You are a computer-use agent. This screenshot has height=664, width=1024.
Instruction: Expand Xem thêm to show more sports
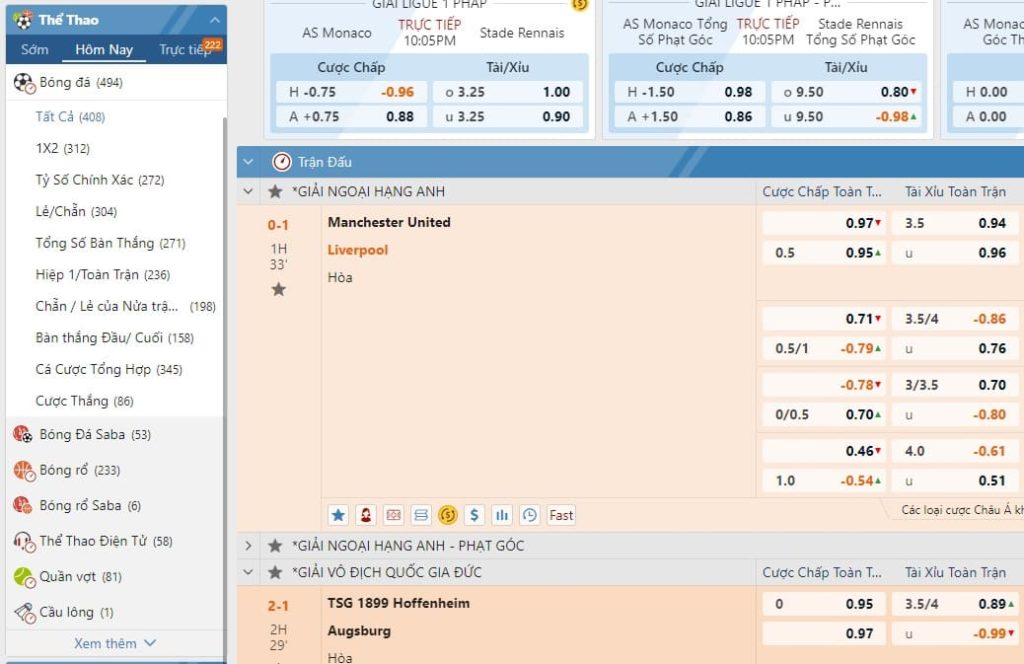115,643
